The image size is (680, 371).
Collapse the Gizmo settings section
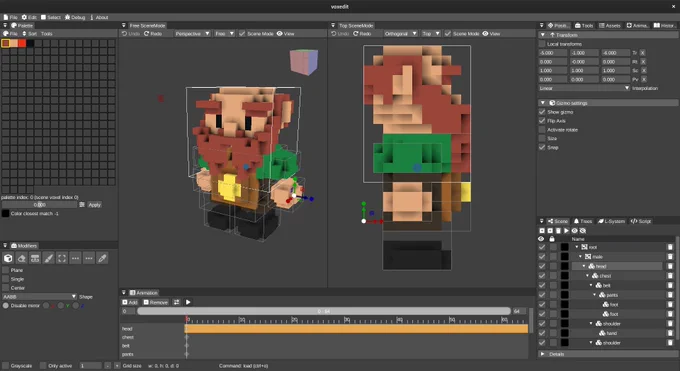point(543,103)
